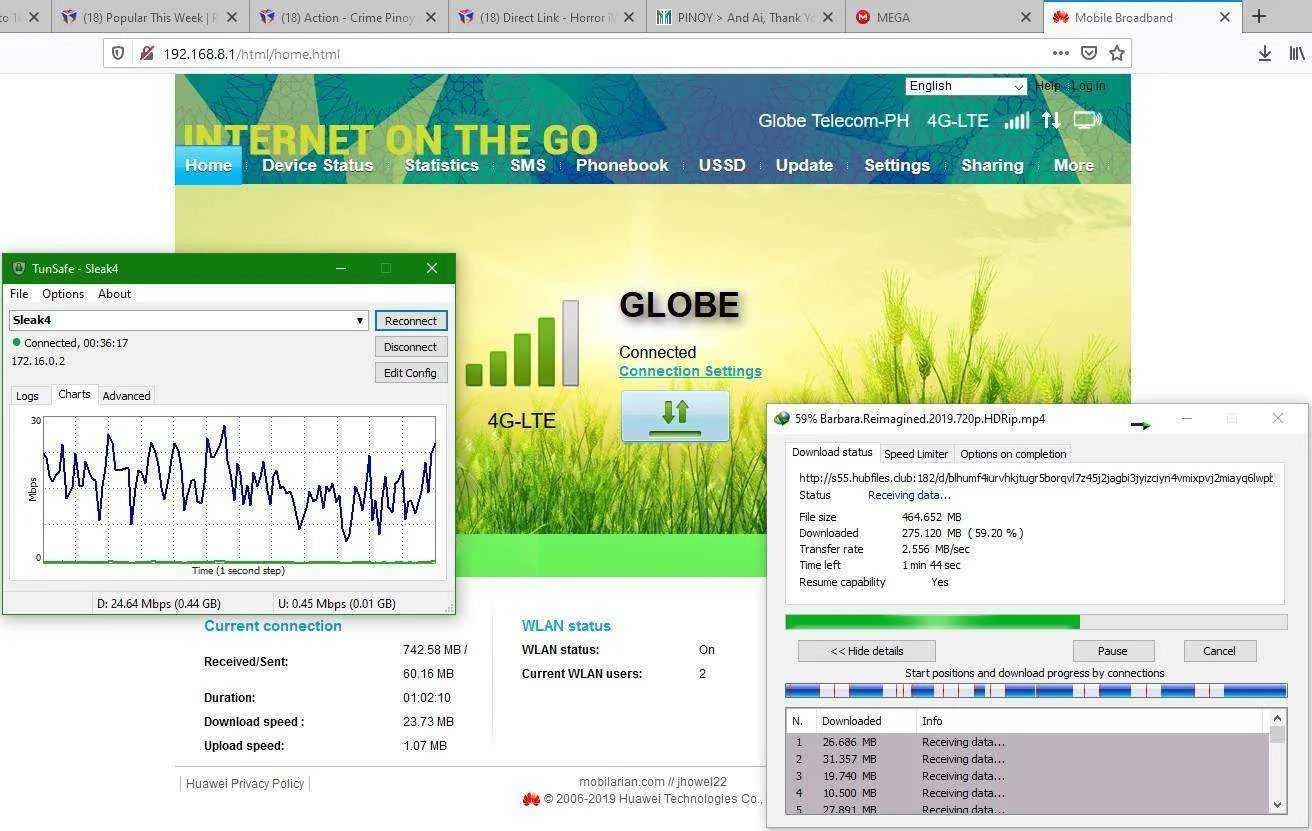Open a new browser tab
This screenshot has width=1312, height=831.
point(1259,17)
